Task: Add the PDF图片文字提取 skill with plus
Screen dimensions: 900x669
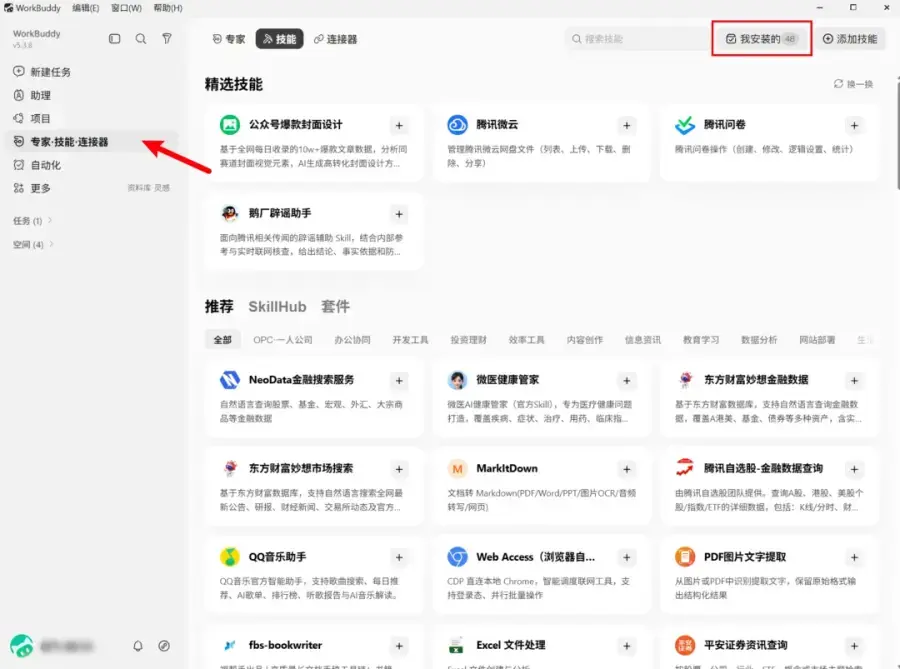Action: click(x=855, y=558)
